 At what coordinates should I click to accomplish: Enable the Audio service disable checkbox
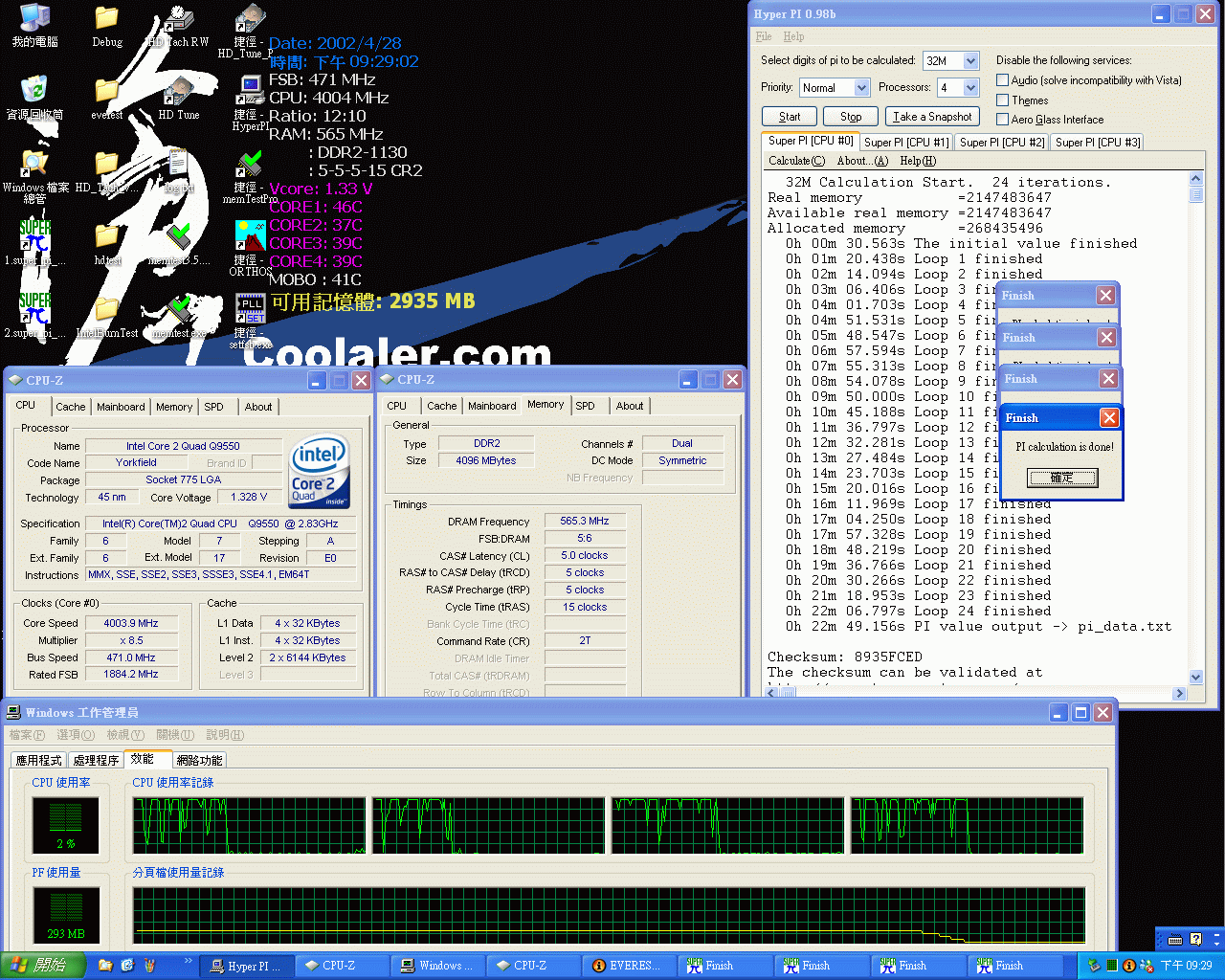(x=1003, y=80)
